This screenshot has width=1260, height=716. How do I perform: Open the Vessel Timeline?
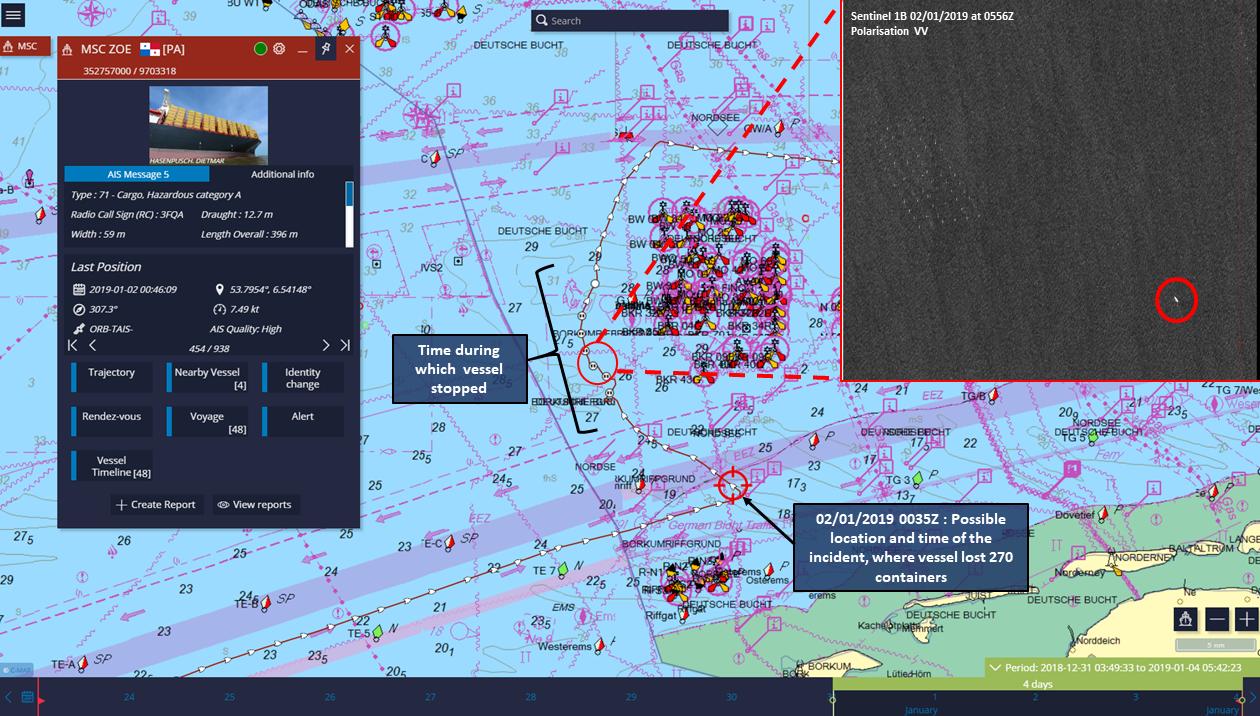pos(112,466)
